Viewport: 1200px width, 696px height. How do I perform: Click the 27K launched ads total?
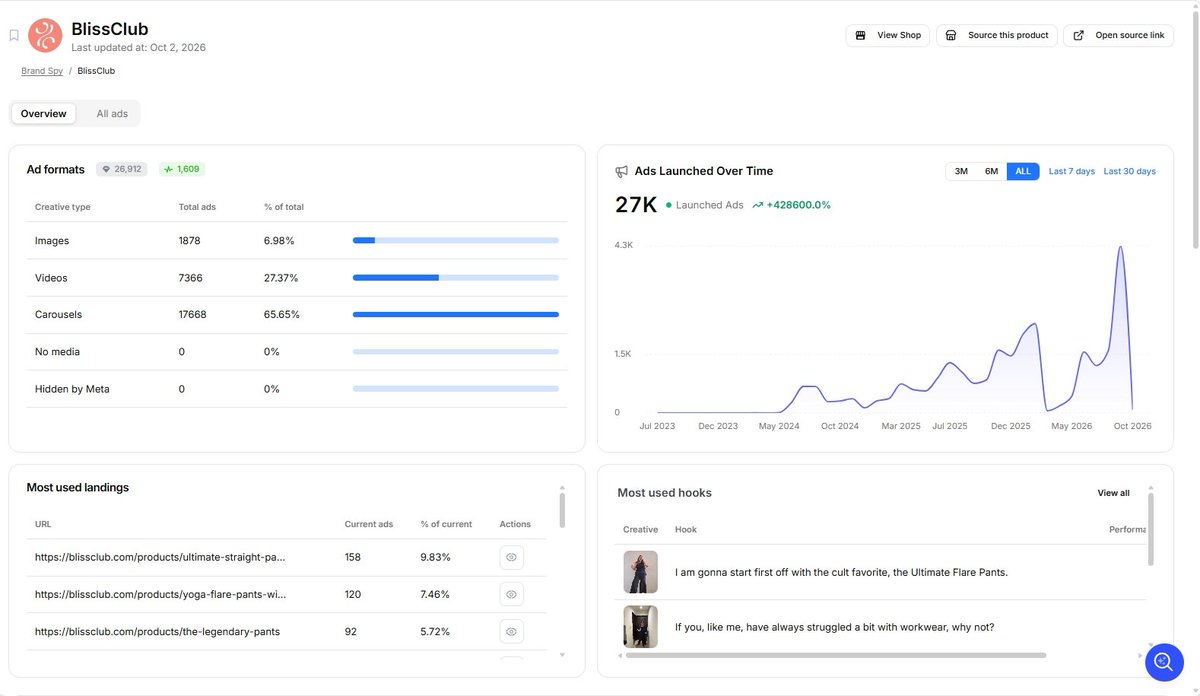pos(636,205)
